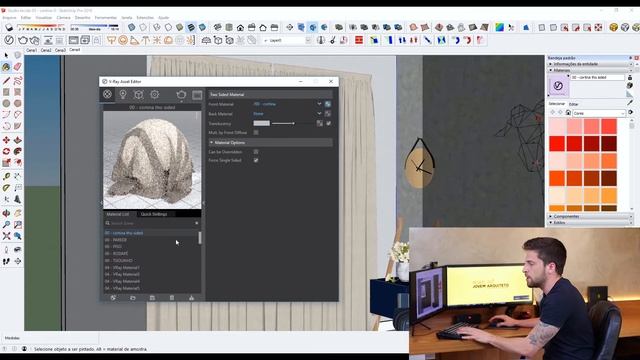Toggle Can be Overridden checkbox
The image size is (640, 360).
click(x=256, y=152)
